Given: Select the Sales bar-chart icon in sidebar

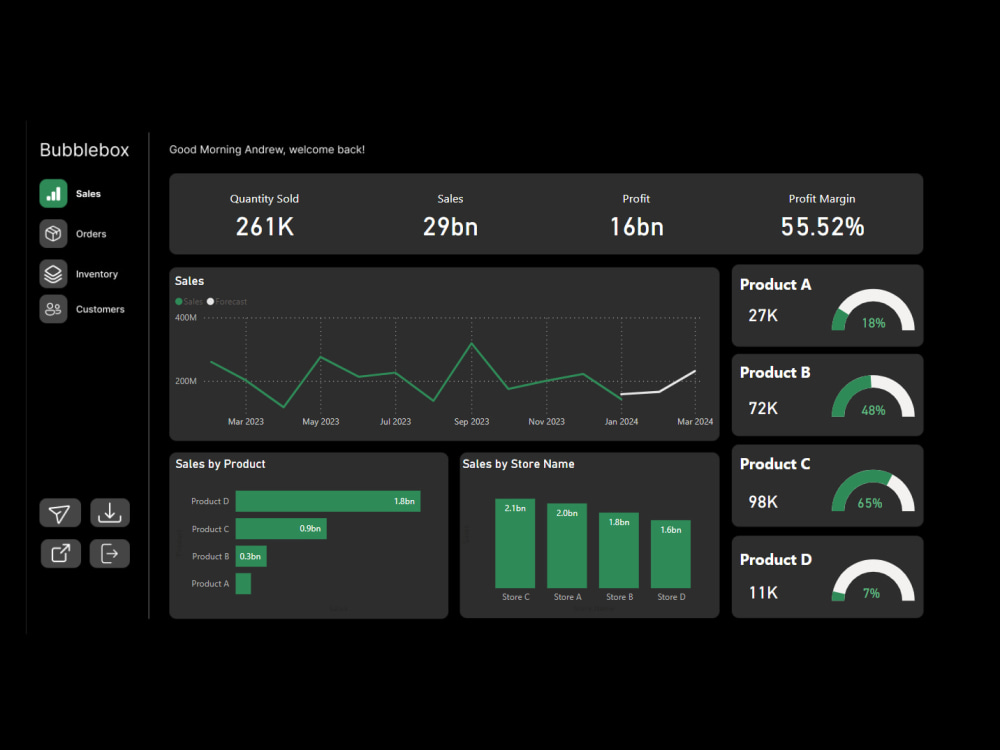Looking at the screenshot, I should click(52, 193).
